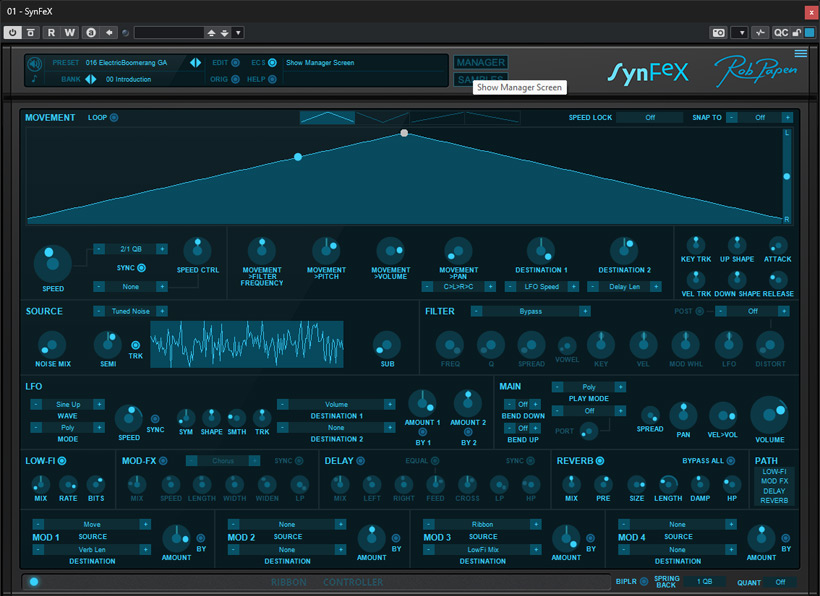Open the Destination 1 LFO Speed selector
The image size is (820, 596).
pos(542,286)
